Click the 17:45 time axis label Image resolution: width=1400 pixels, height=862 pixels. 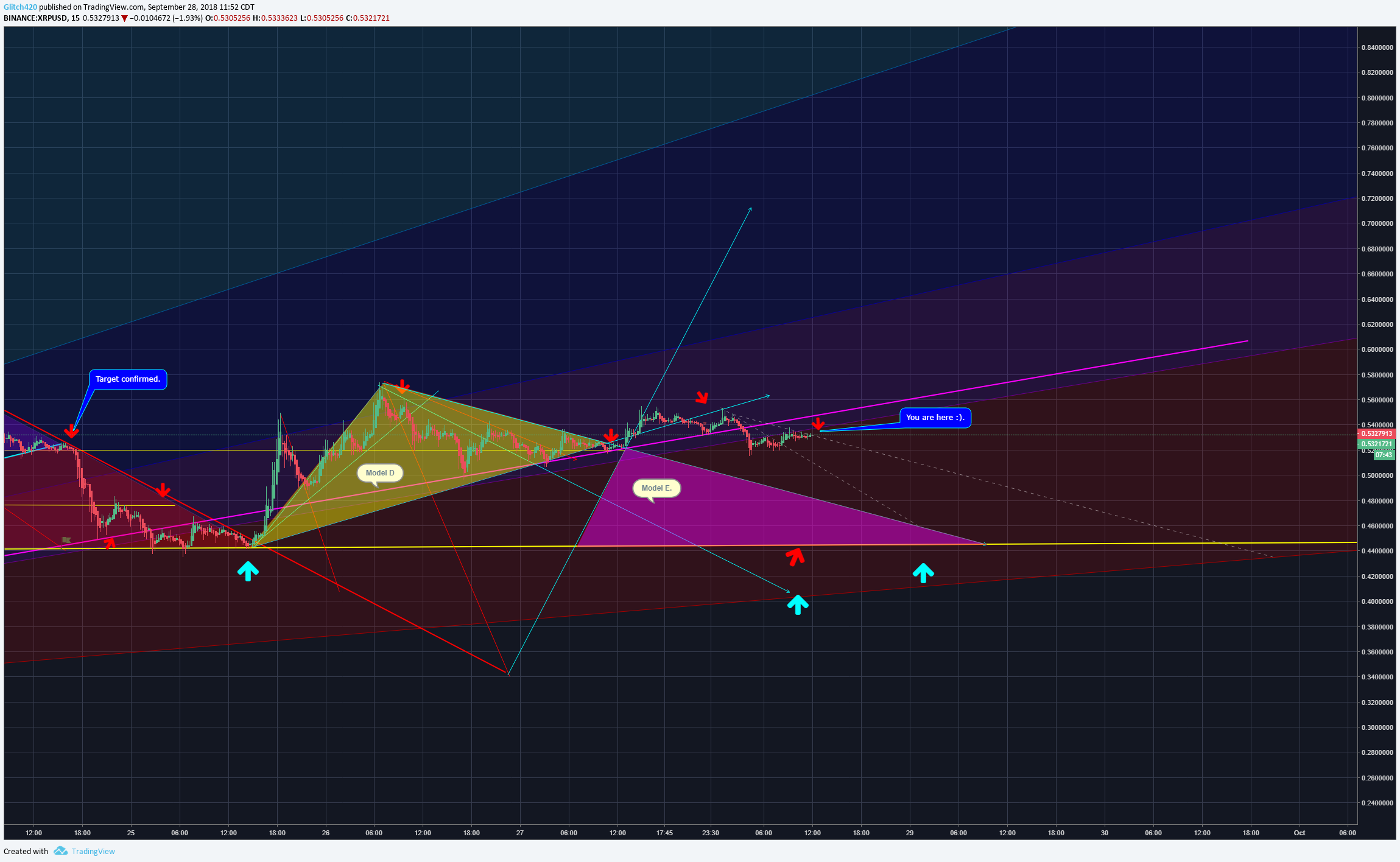tap(664, 833)
